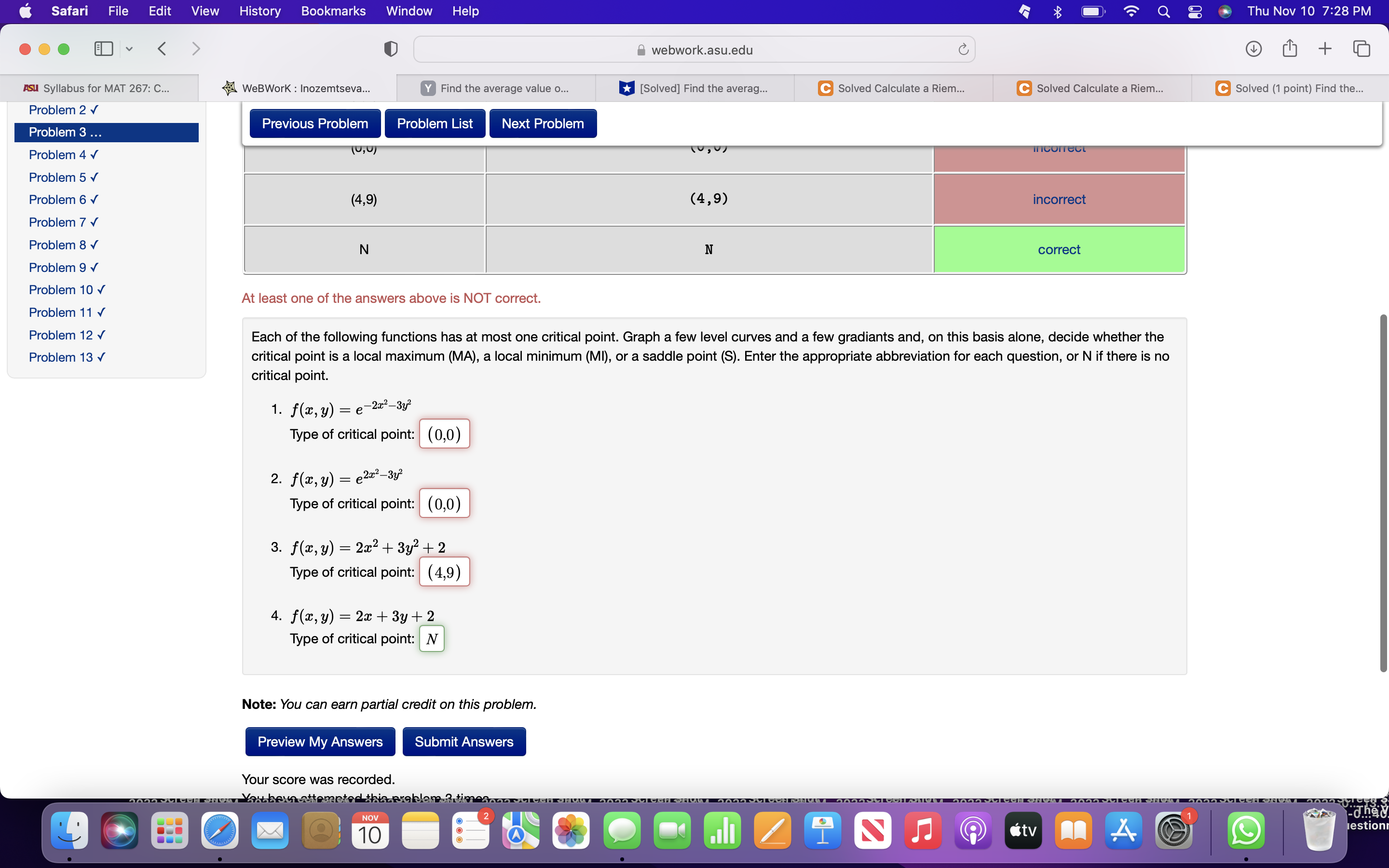Open Problem 5 from the problem list
Image resolution: width=1389 pixels, height=868 pixels.
point(63,177)
